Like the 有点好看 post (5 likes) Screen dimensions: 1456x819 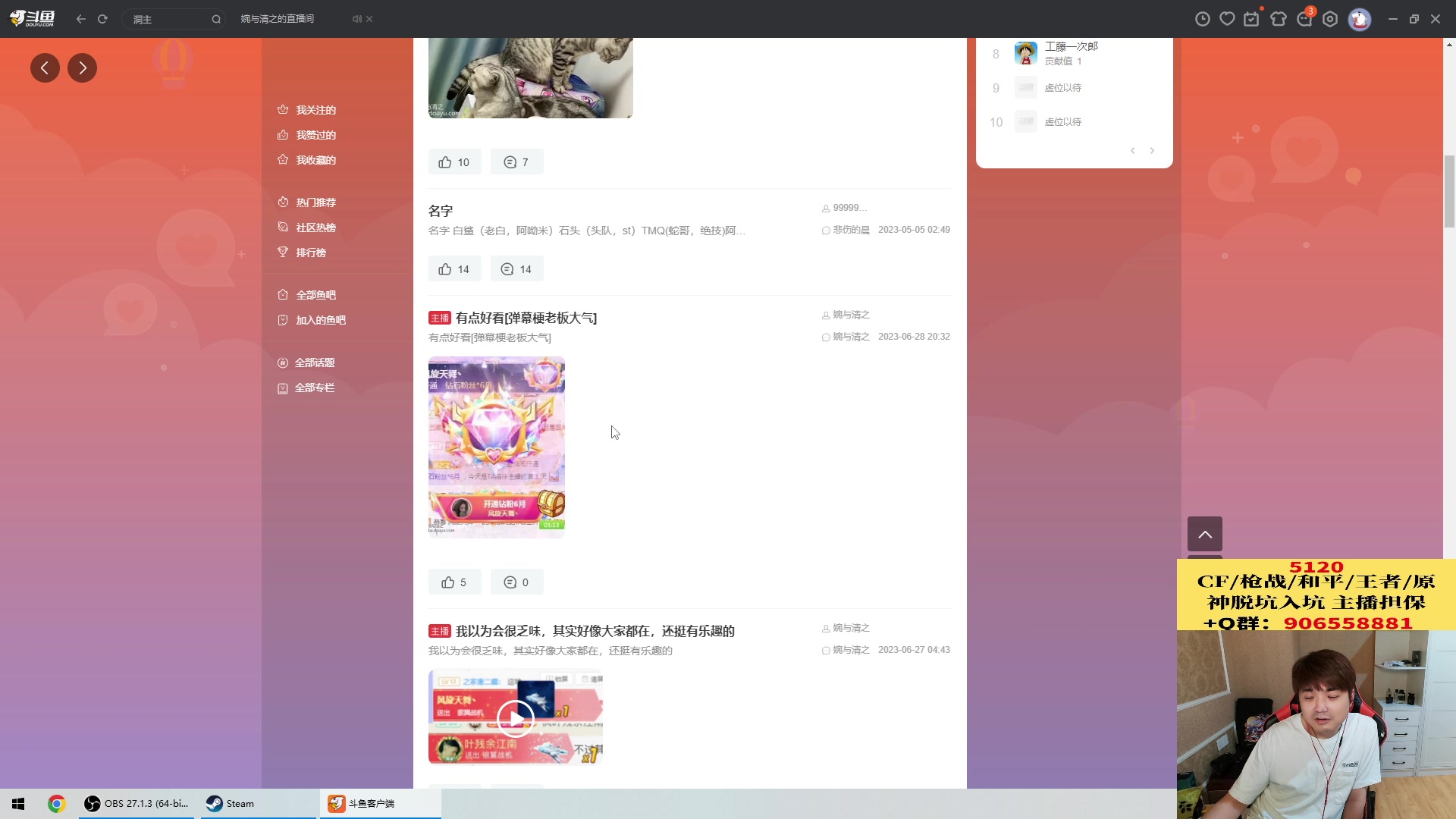[454, 582]
